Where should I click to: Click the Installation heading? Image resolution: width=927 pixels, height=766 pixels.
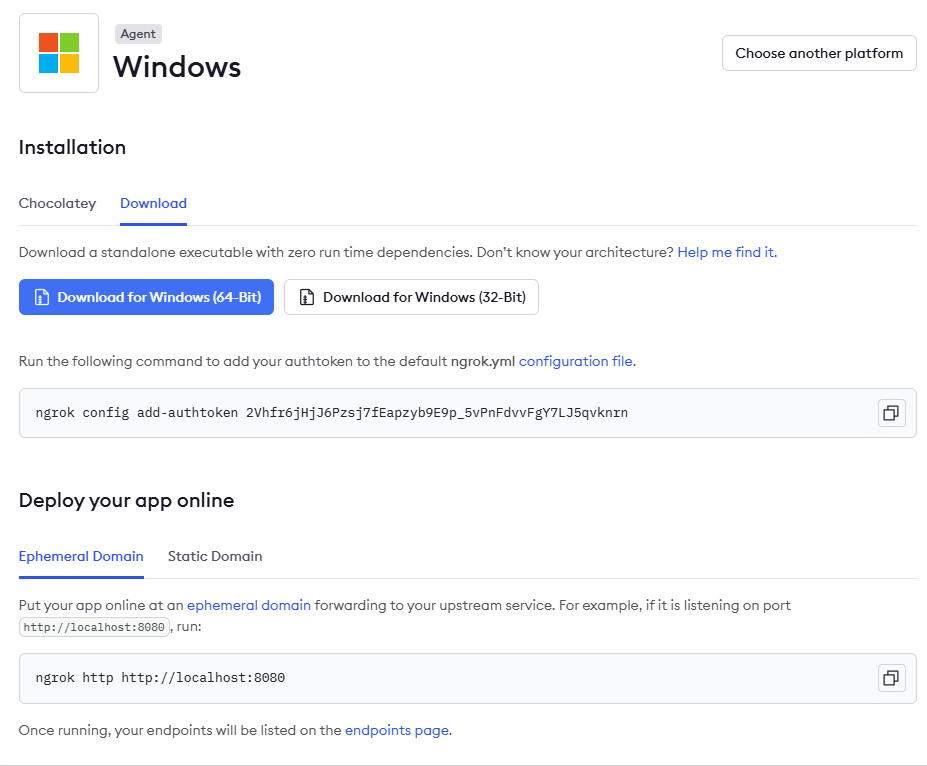point(72,147)
